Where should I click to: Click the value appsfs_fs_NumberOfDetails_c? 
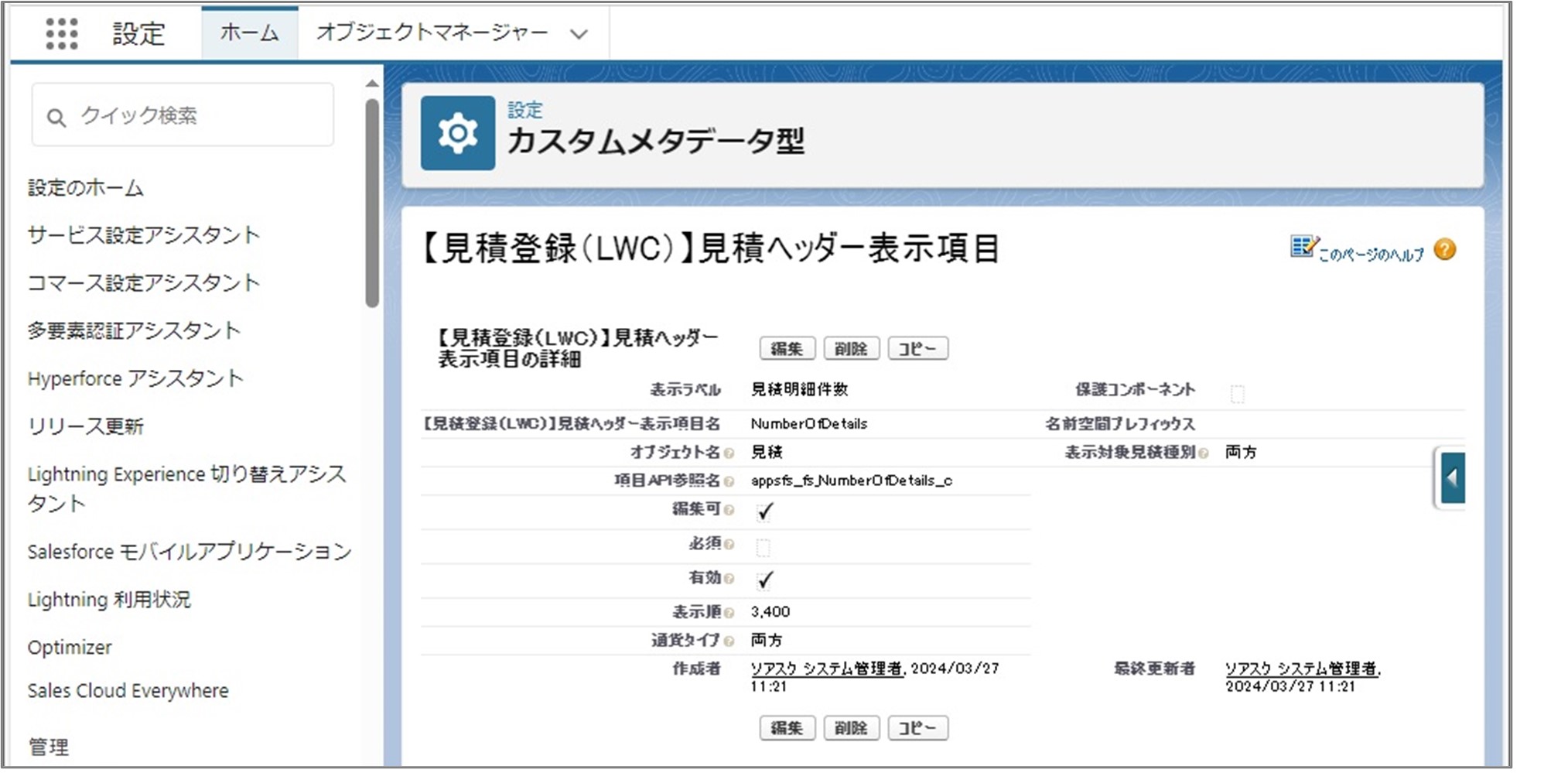[x=852, y=481]
